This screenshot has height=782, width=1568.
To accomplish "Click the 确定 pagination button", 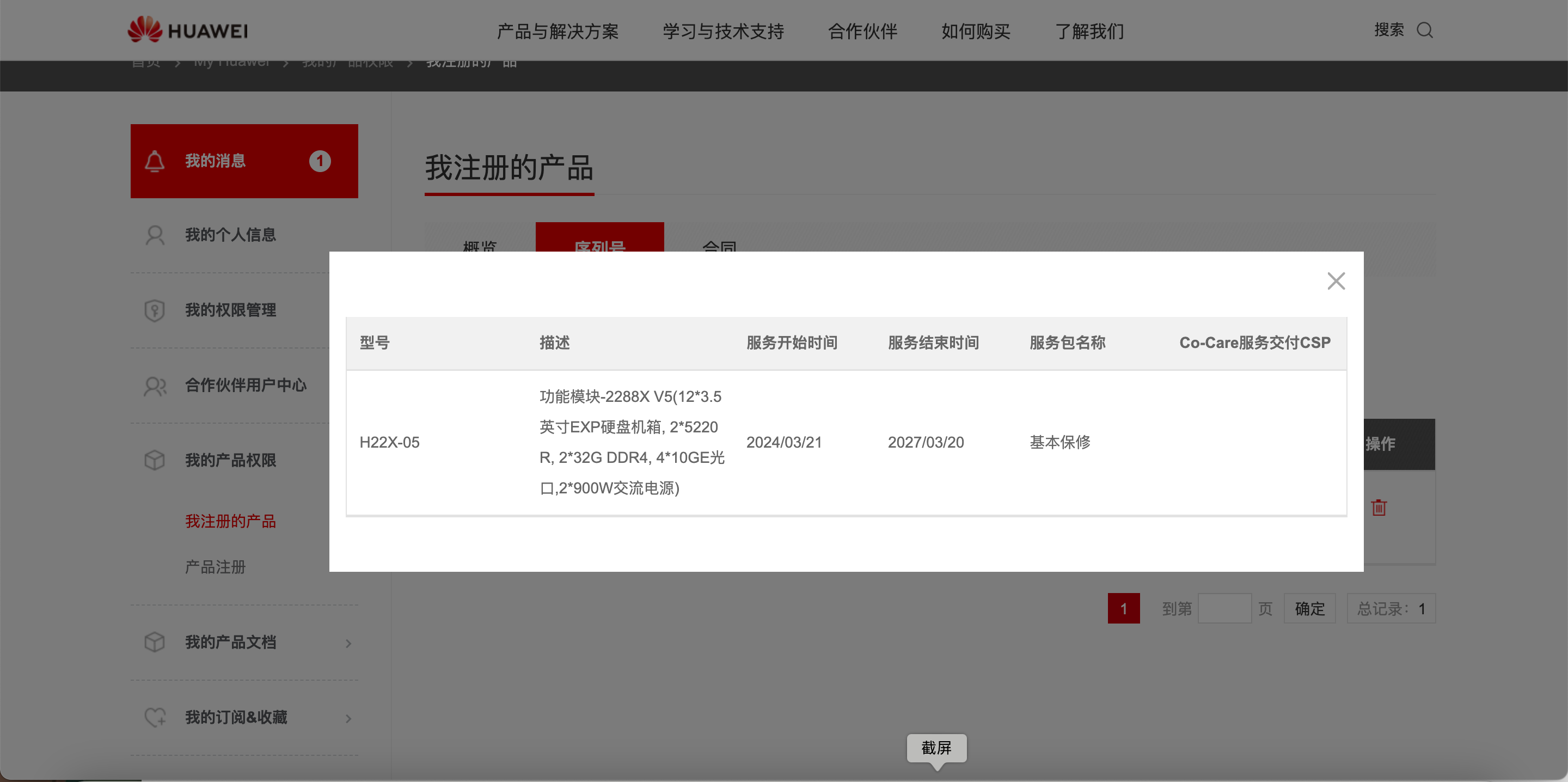I will point(1310,608).
